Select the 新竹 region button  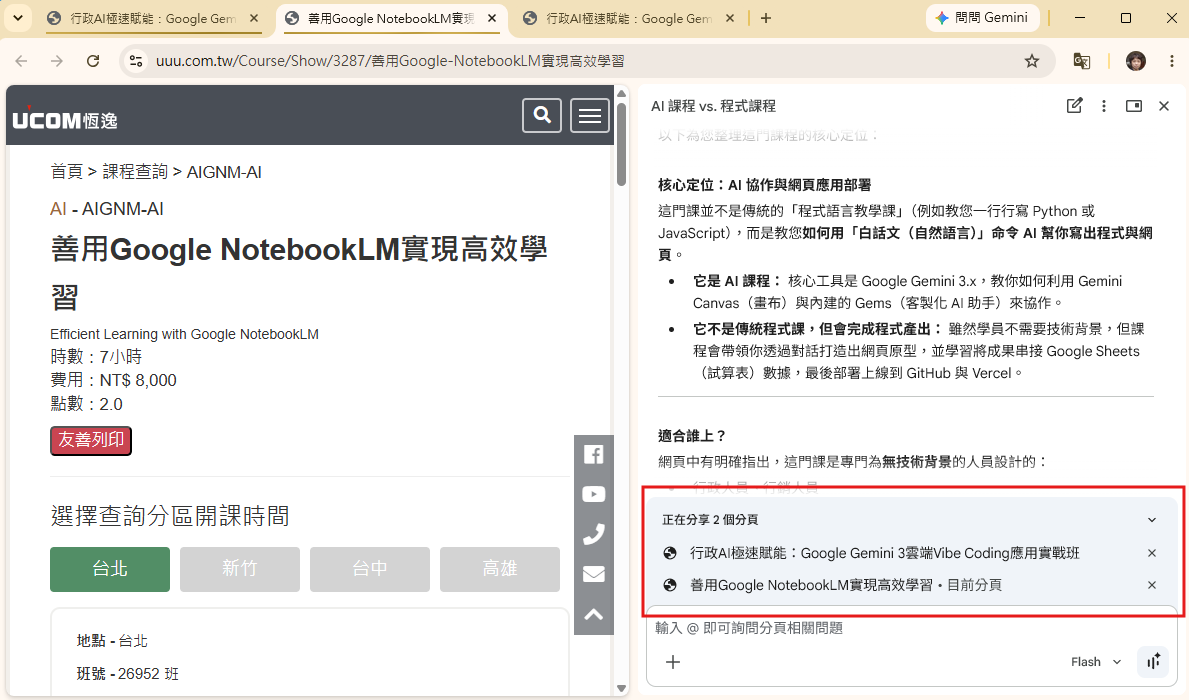pos(240,570)
